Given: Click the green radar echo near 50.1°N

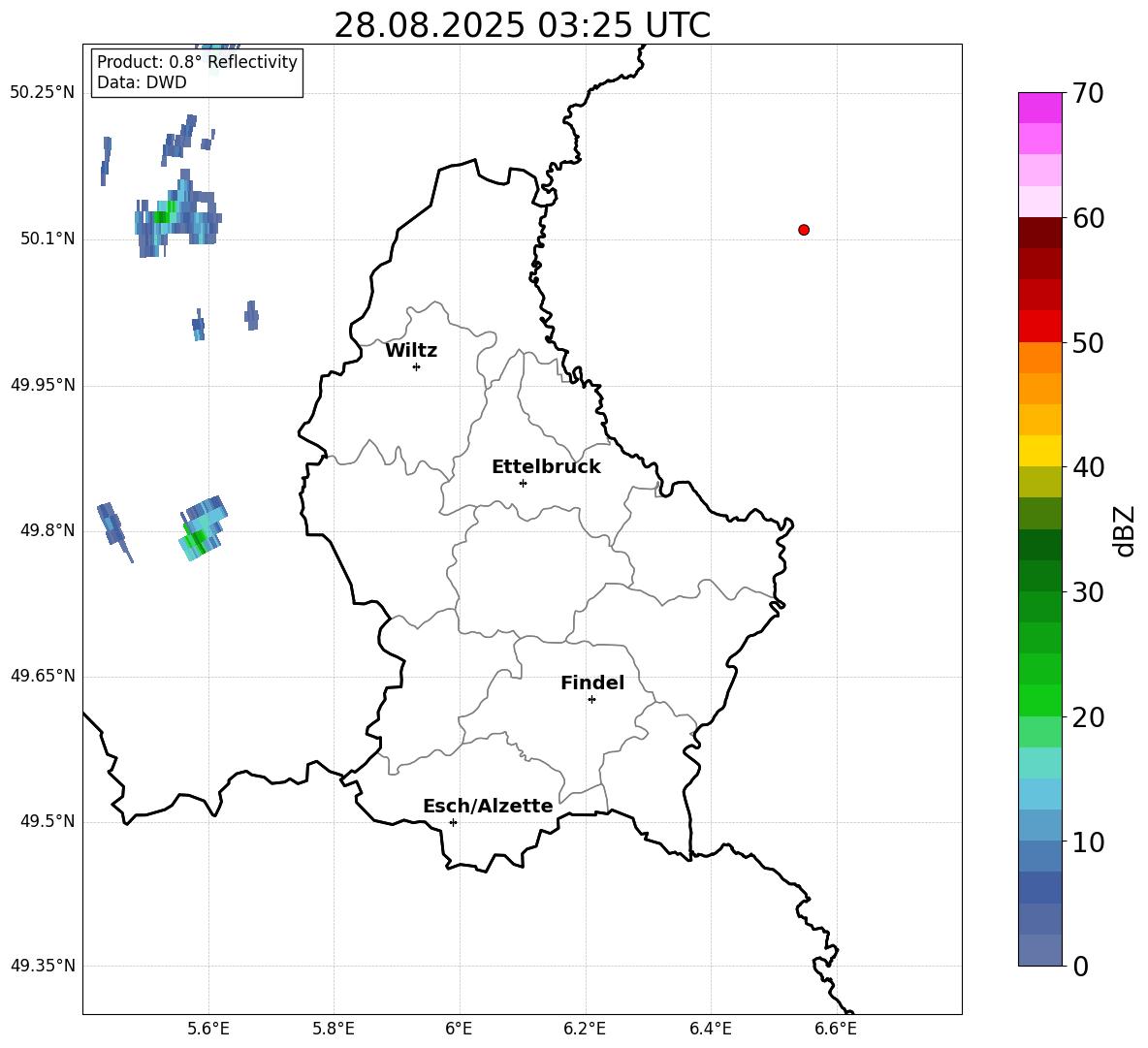Looking at the screenshot, I should pos(164,214).
